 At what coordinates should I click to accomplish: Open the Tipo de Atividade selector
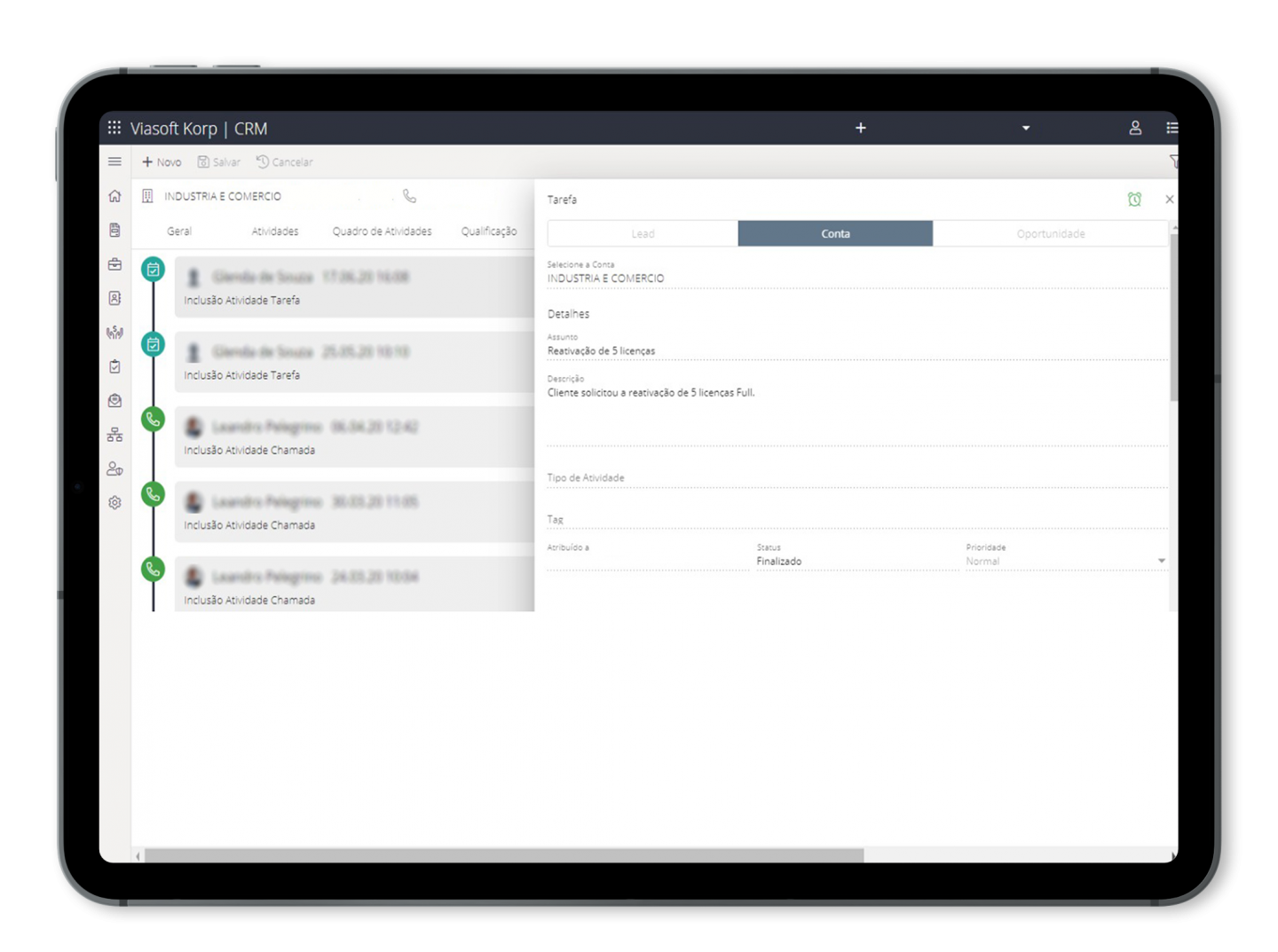pos(856,478)
